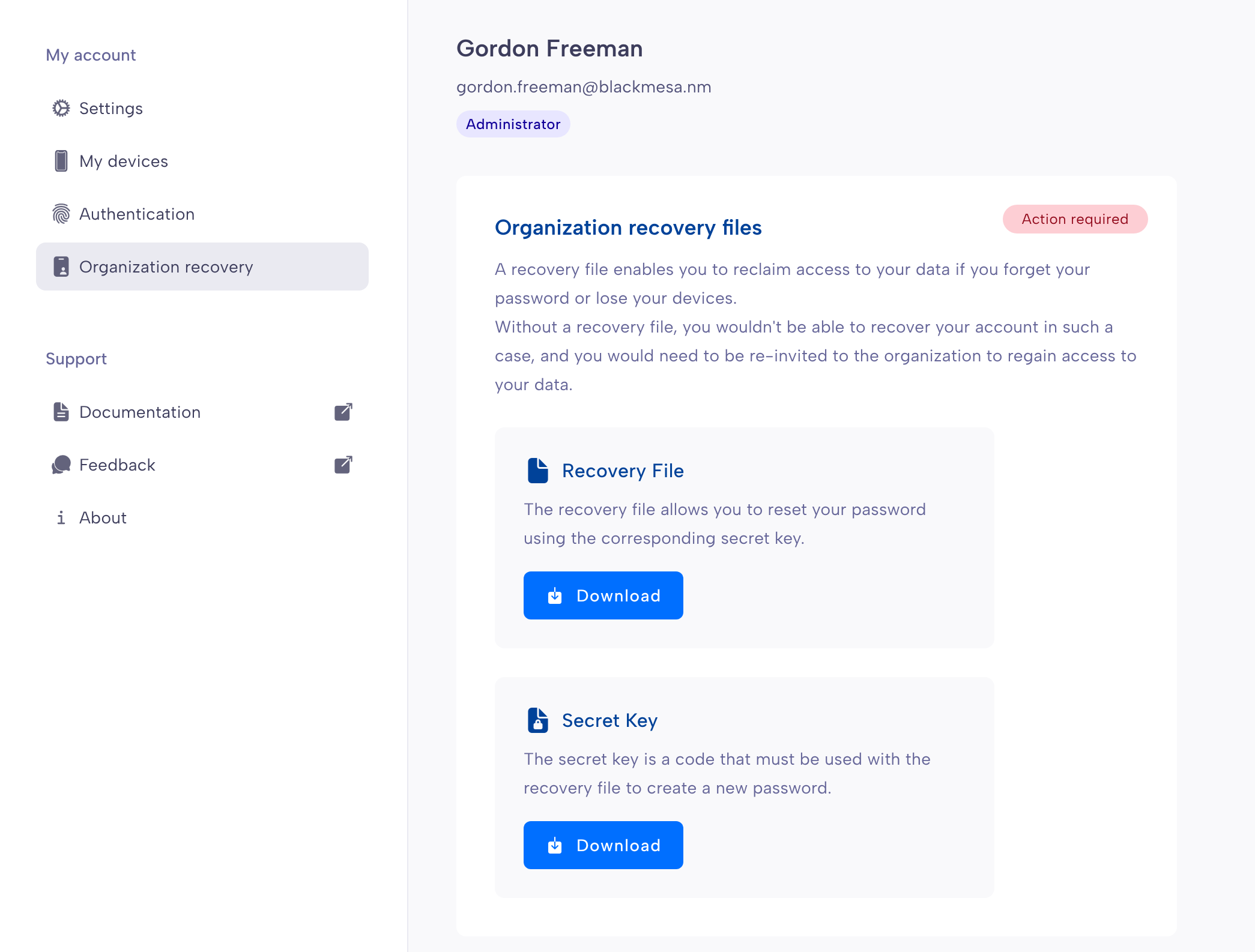Open Feedback external link icon

[343, 465]
